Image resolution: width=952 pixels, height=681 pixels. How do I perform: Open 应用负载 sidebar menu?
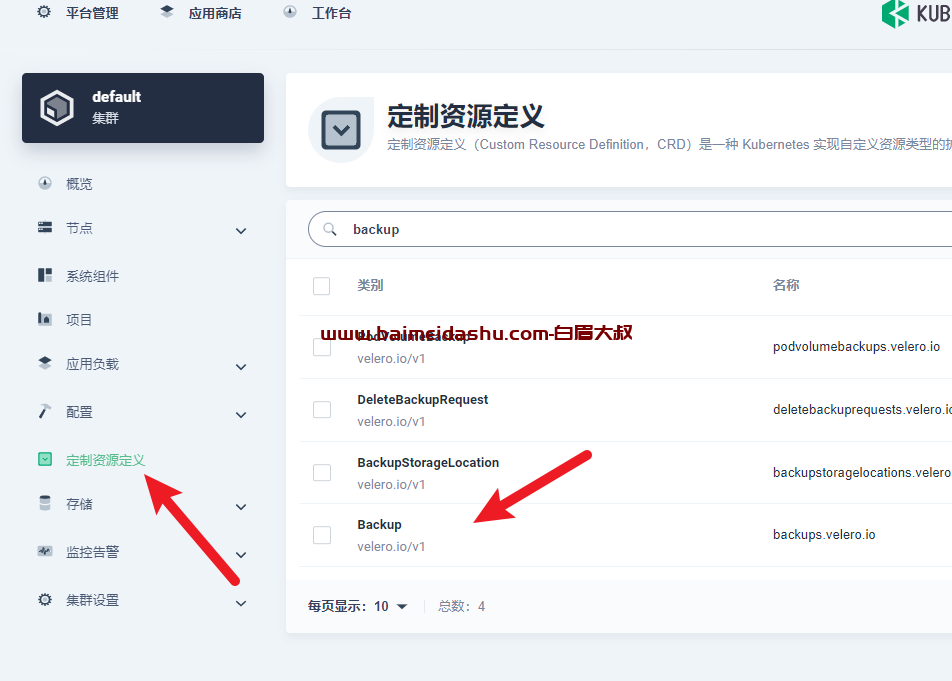coord(92,364)
